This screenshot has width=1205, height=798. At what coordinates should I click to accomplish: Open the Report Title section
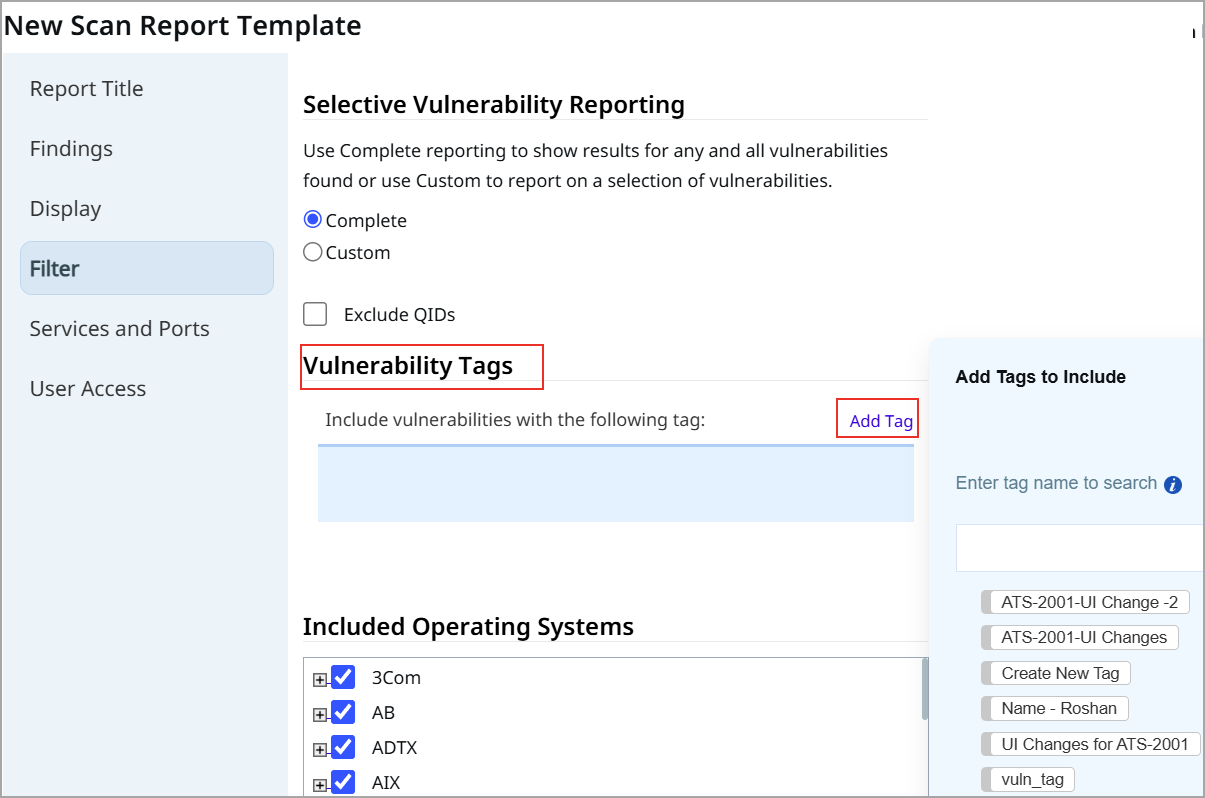[x=87, y=89]
